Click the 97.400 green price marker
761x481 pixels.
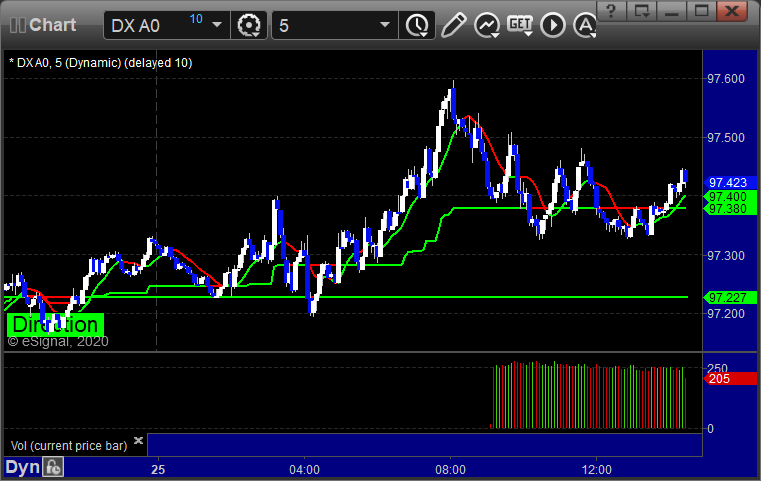[x=729, y=197]
